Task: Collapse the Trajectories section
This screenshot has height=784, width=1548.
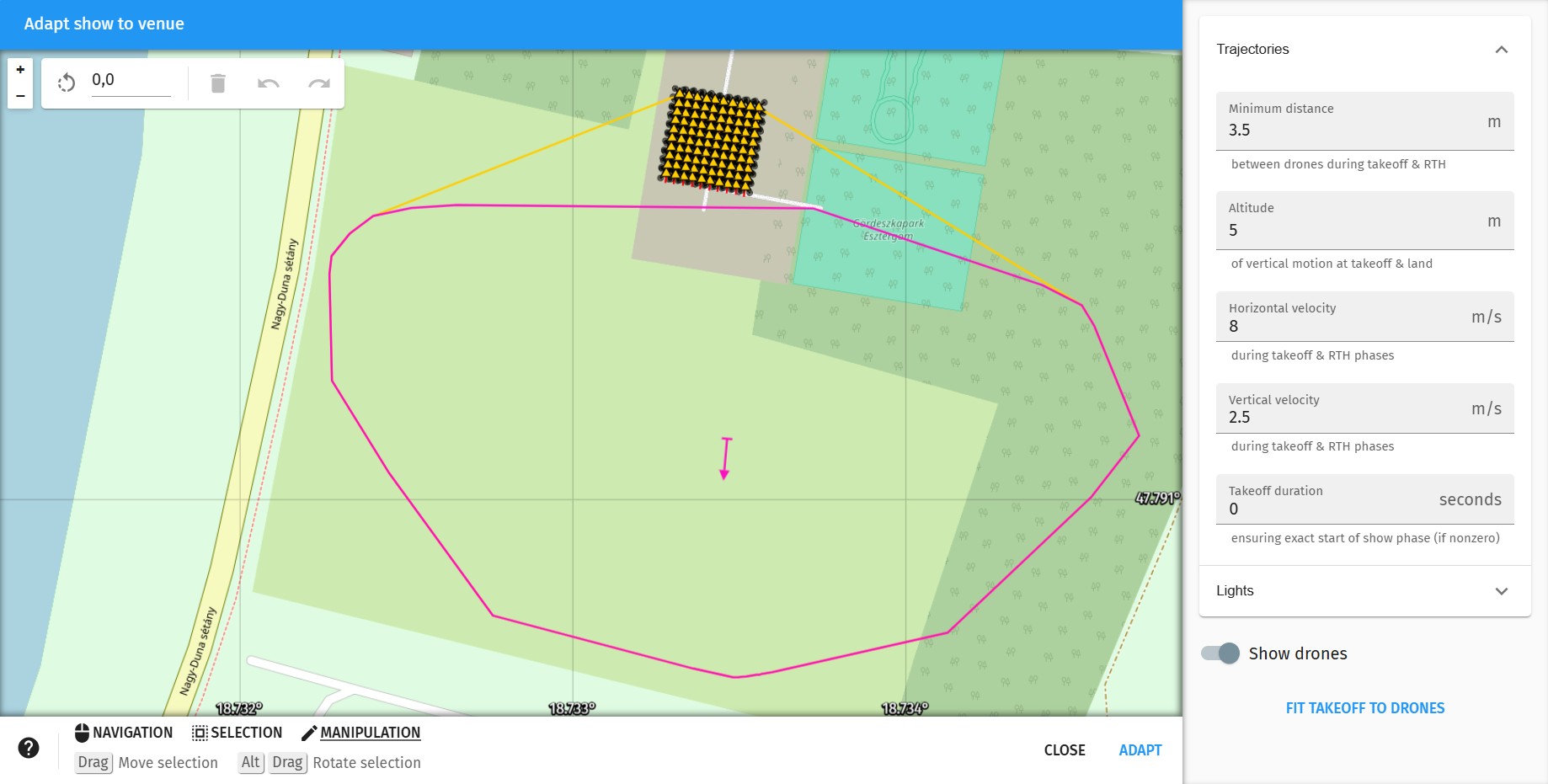Action: pyautogui.click(x=1501, y=50)
